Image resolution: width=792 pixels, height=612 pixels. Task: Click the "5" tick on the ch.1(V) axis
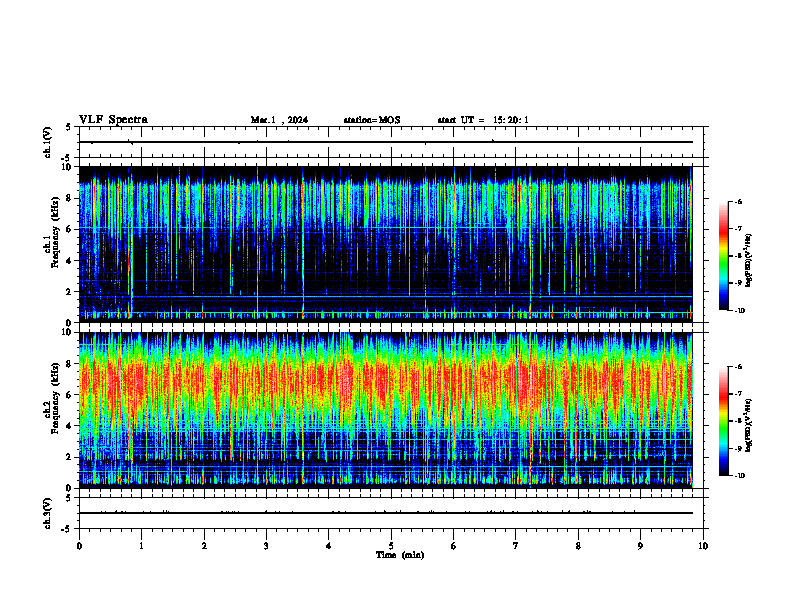pyautogui.click(x=68, y=127)
